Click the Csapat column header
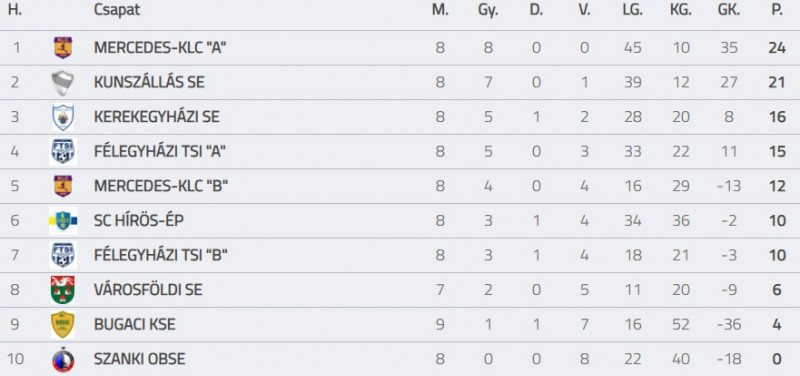This screenshot has width=800, height=376. [117, 10]
